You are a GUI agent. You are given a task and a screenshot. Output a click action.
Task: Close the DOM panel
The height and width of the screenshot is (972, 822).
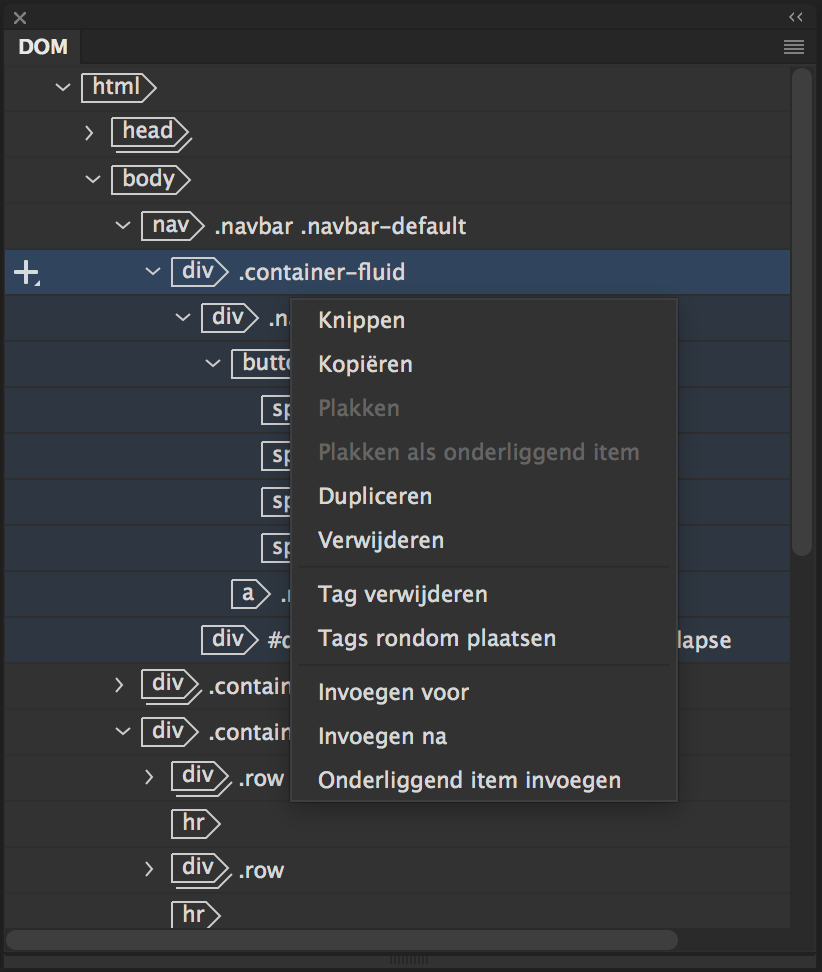[x=20, y=18]
